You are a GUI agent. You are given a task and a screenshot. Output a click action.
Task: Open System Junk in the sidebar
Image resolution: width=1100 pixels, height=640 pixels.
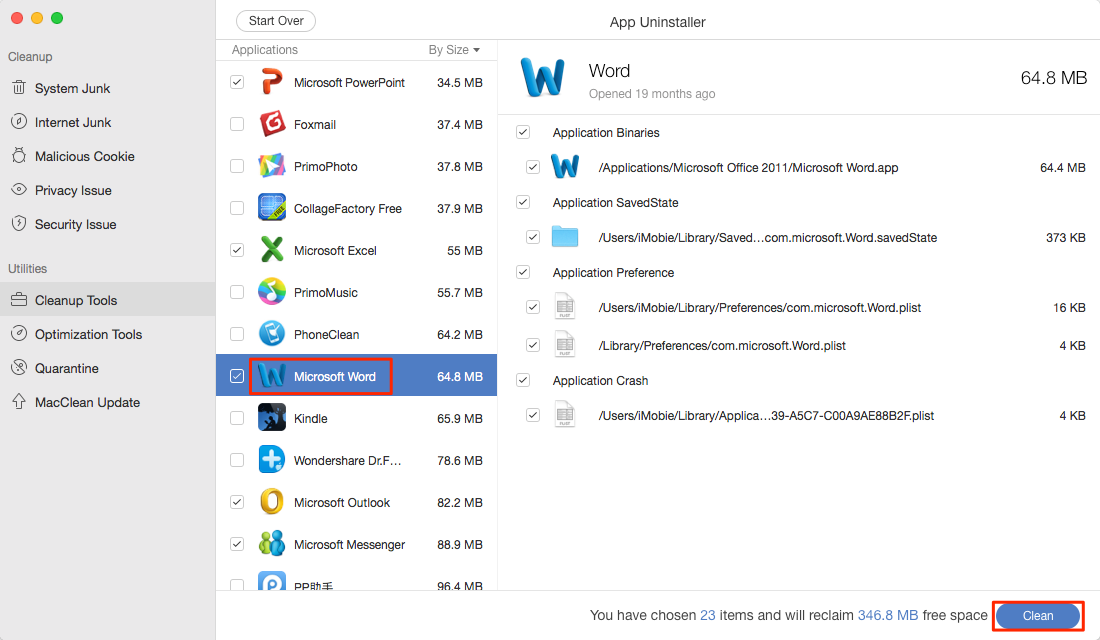pos(108,88)
